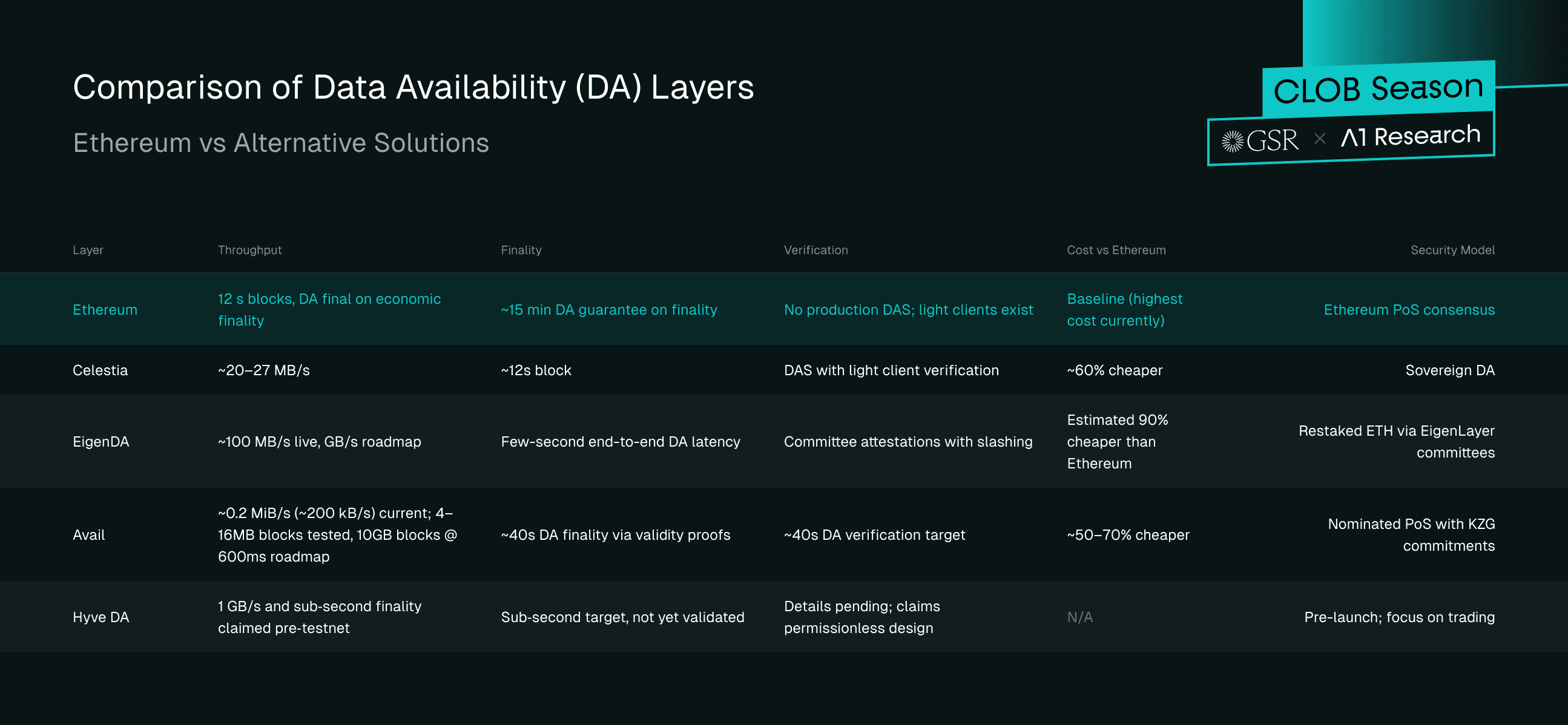Click '1 GB/s and sub-second finality claimed pre-testnet'
1568x725 pixels.
320,617
